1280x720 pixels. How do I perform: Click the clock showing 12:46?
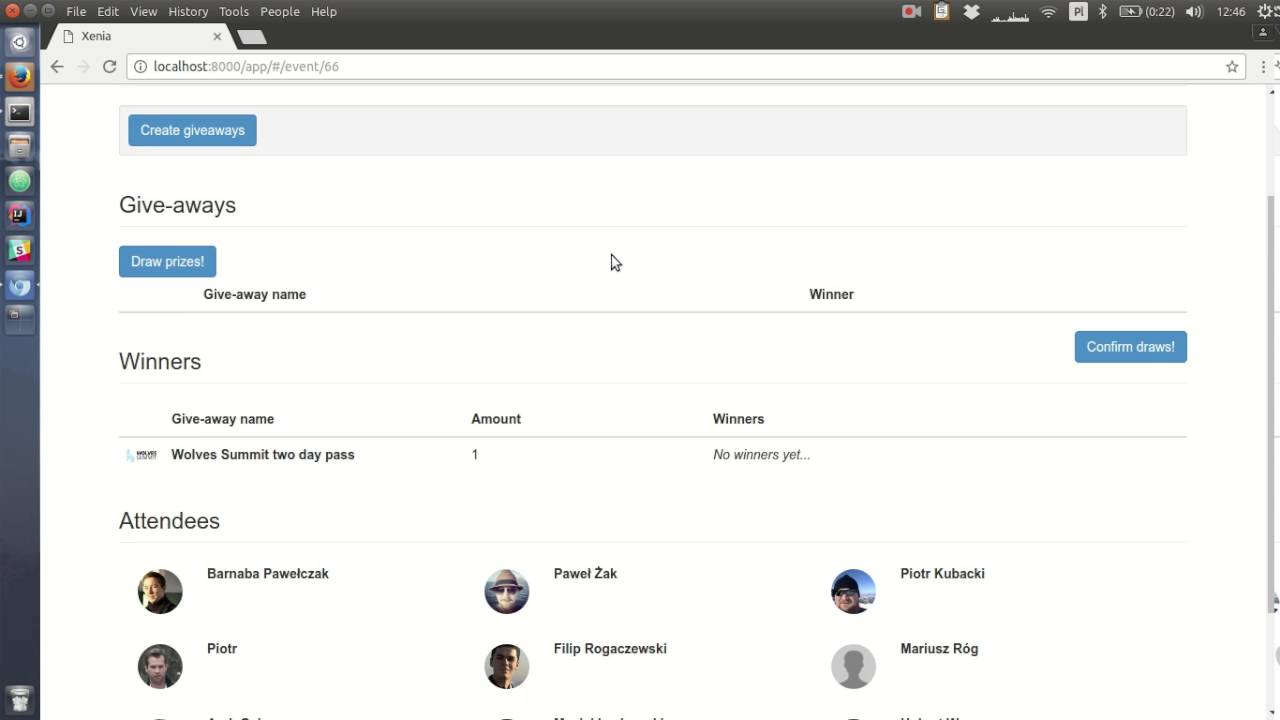pyautogui.click(x=1231, y=12)
